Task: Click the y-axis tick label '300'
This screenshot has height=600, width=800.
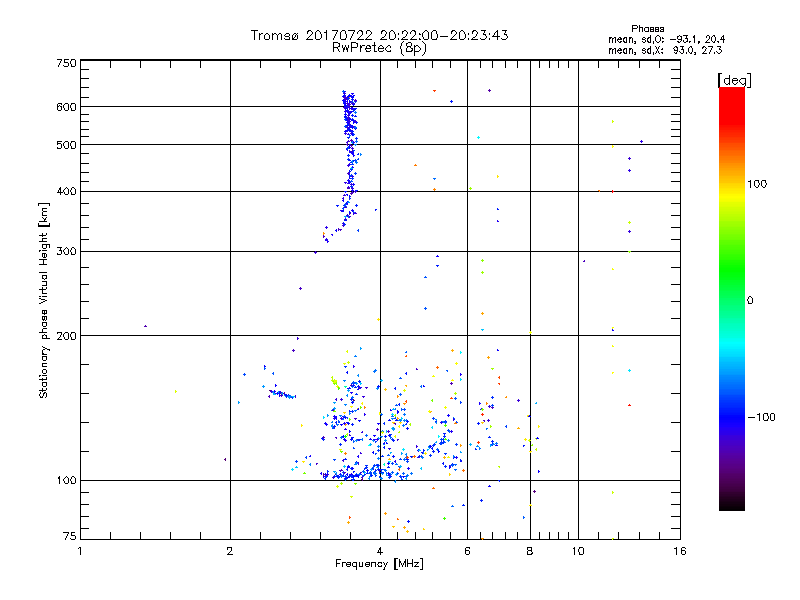Action: click(x=66, y=251)
